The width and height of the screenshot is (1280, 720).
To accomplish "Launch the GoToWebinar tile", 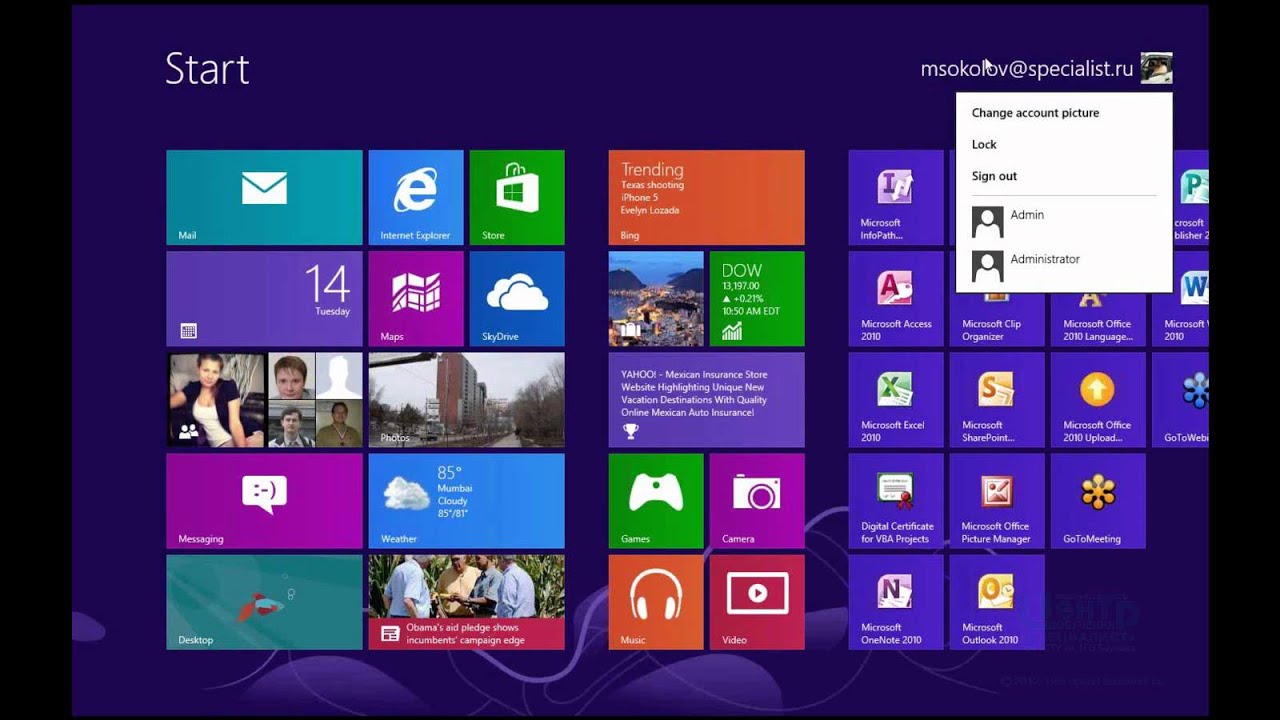I will (x=1180, y=399).
